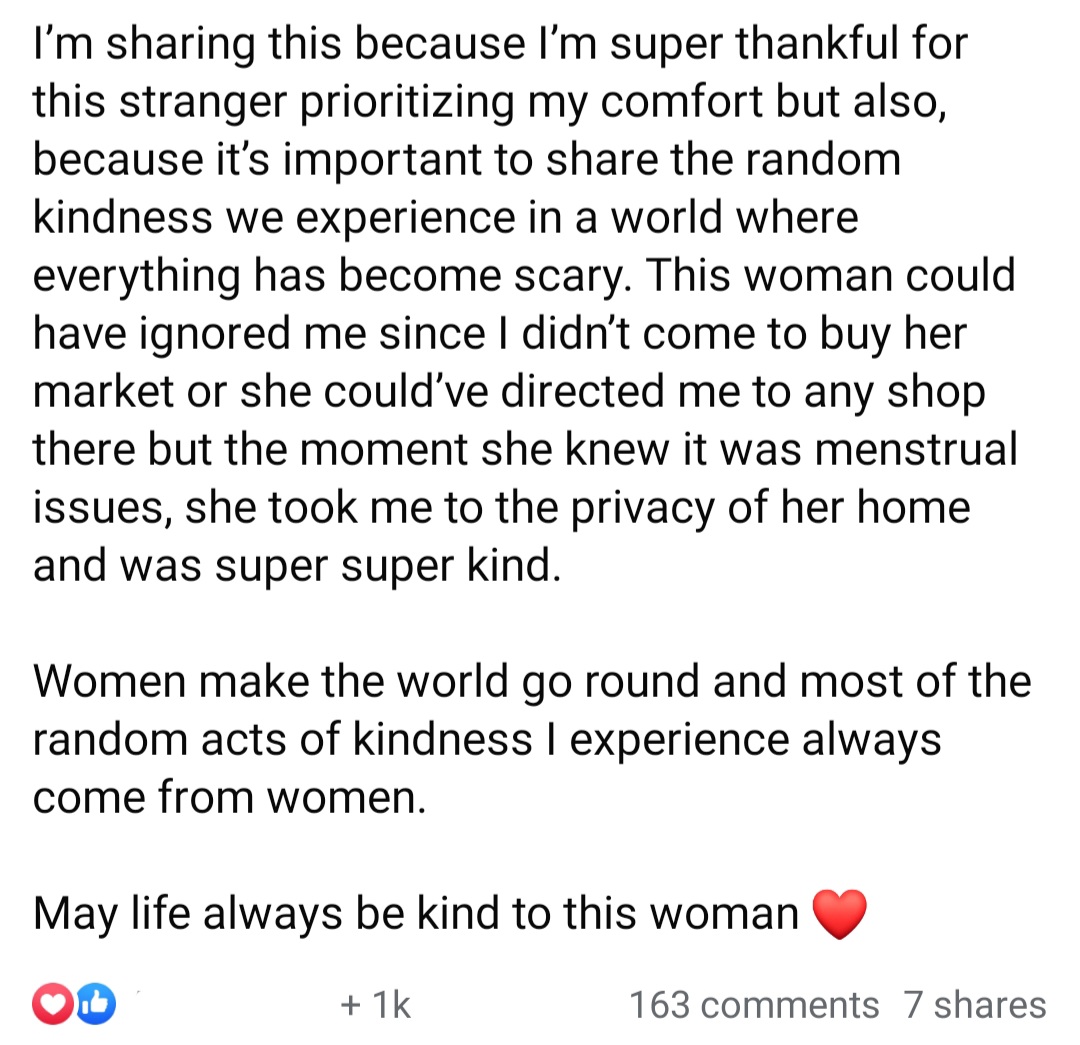Click the "and was super super kind." line
The height and width of the screenshot is (1045, 1080).
292,565
